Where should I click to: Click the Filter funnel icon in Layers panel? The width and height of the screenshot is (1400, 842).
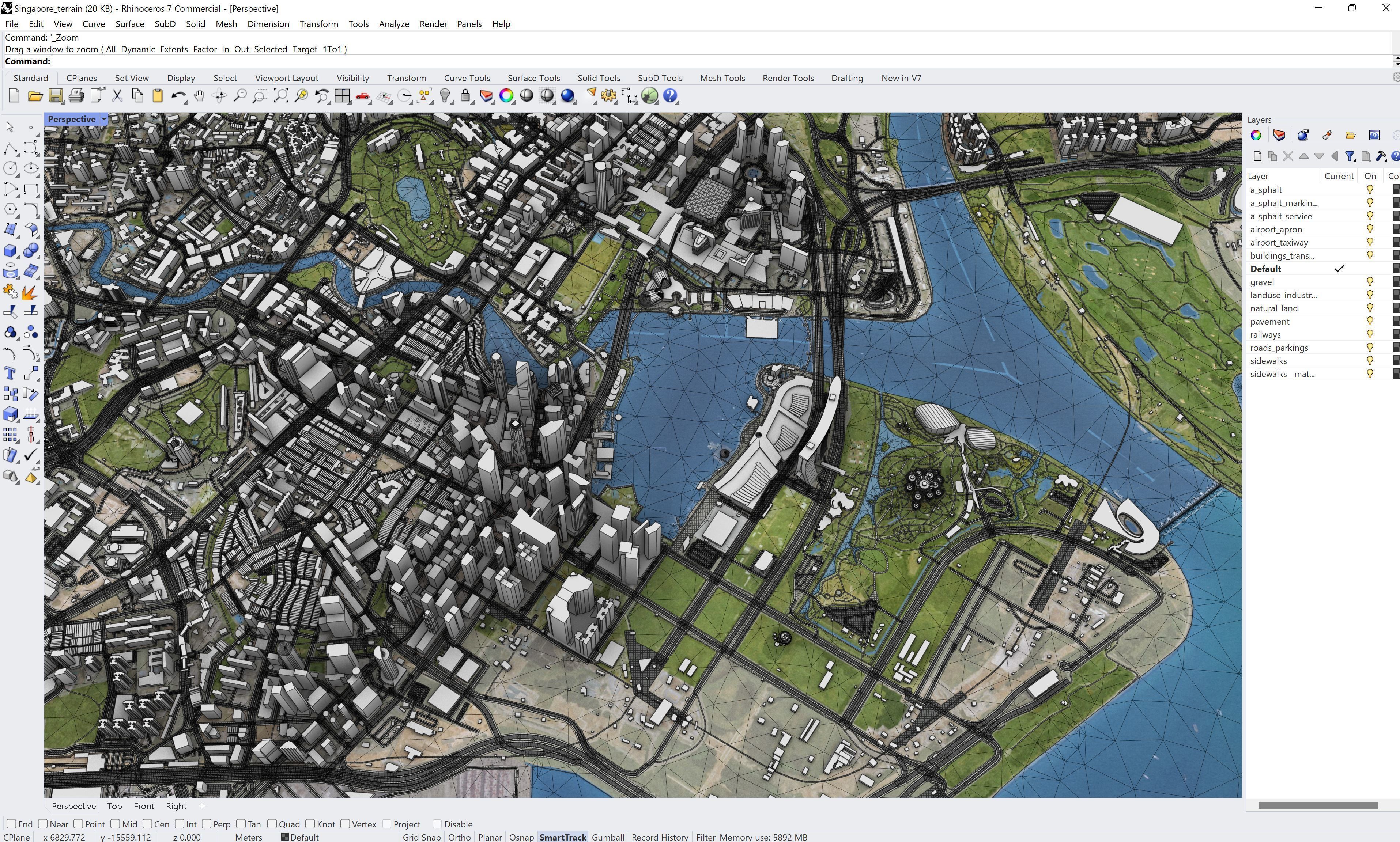point(1350,156)
